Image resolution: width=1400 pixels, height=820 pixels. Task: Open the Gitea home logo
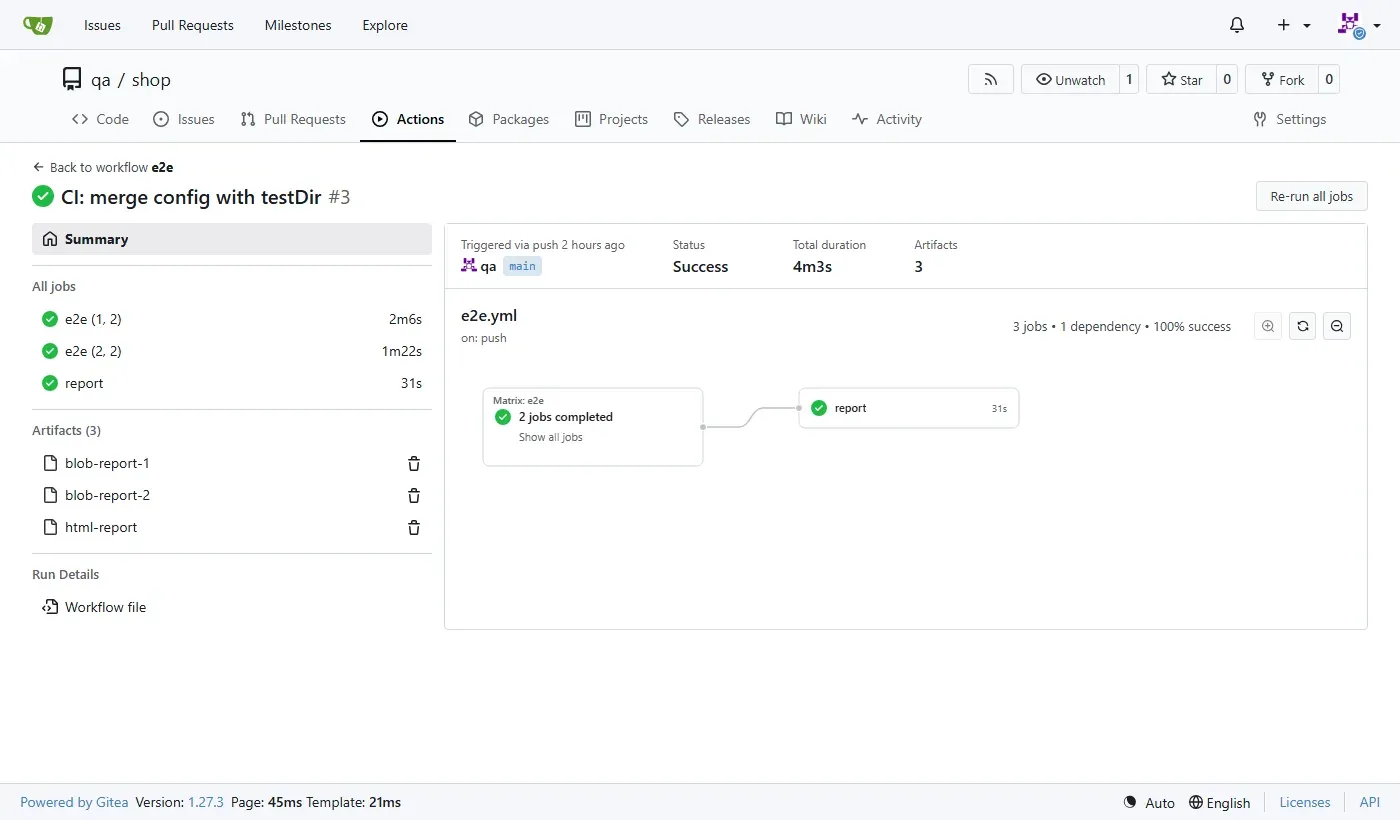pyautogui.click(x=38, y=25)
